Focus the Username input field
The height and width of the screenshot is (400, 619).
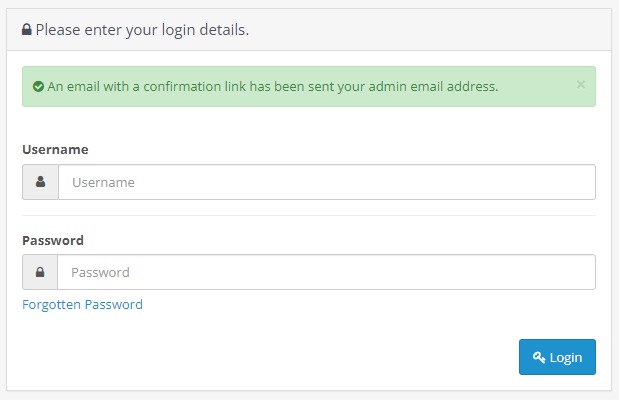(327, 182)
